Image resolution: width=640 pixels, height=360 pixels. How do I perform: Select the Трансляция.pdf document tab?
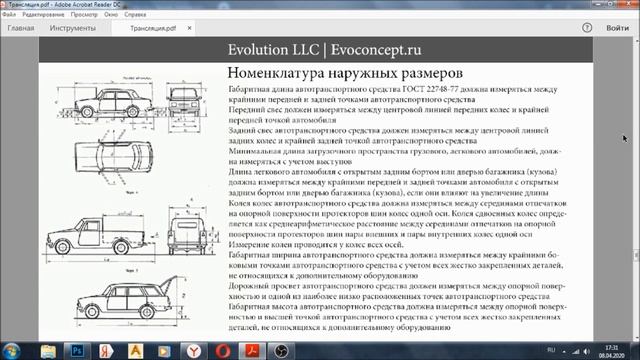(153, 28)
